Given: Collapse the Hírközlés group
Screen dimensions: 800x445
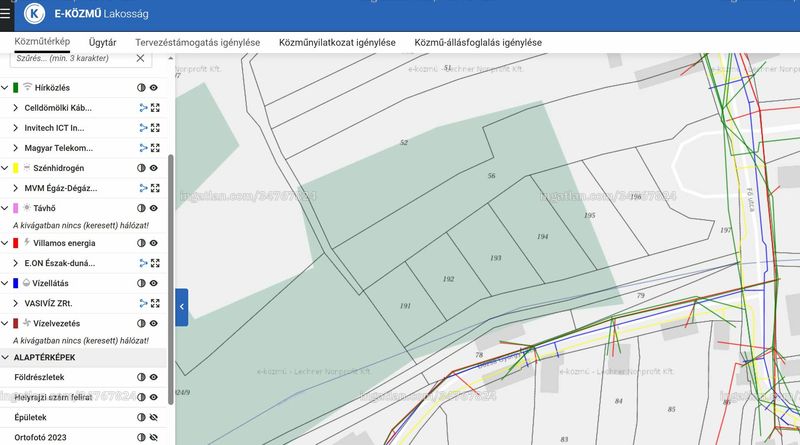Looking at the screenshot, I should point(5,88).
